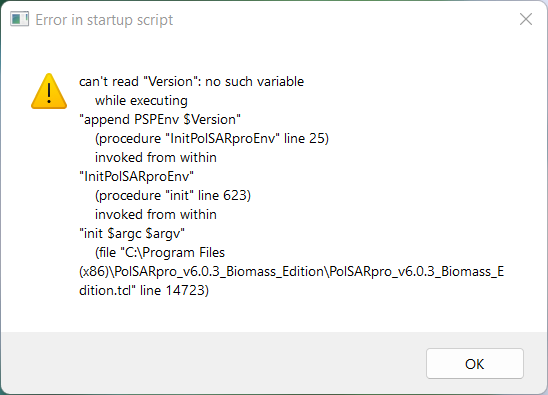Click the "no such variable" phrase
Screen dimensions: 548x395
[254, 81]
